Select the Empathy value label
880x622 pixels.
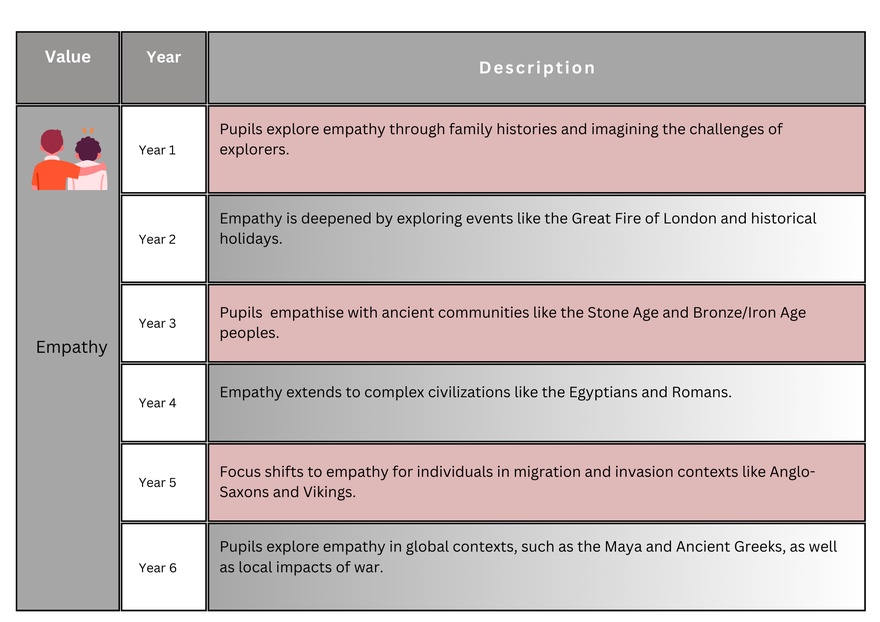(x=71, y=347)
